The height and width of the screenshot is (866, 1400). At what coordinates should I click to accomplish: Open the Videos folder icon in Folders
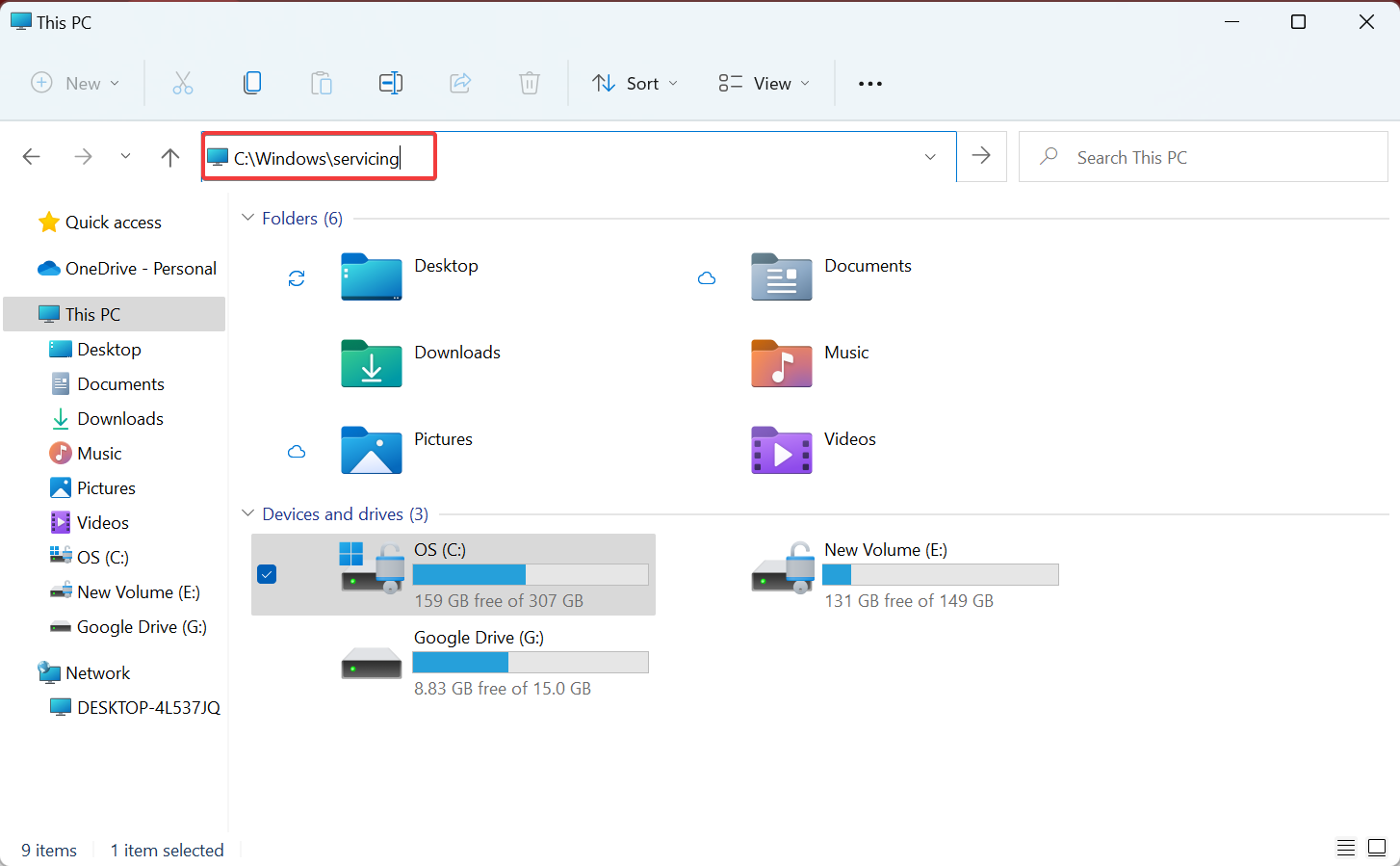pyautogui.click(x=782, y=450)
